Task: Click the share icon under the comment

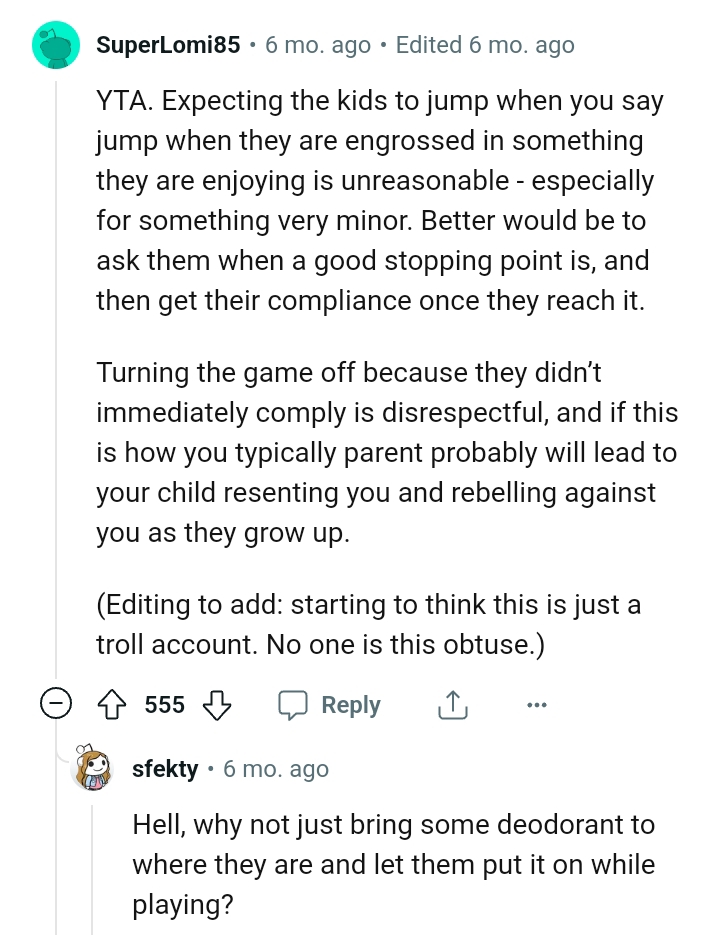Action: pyautogui.click(x=452, y=704)
